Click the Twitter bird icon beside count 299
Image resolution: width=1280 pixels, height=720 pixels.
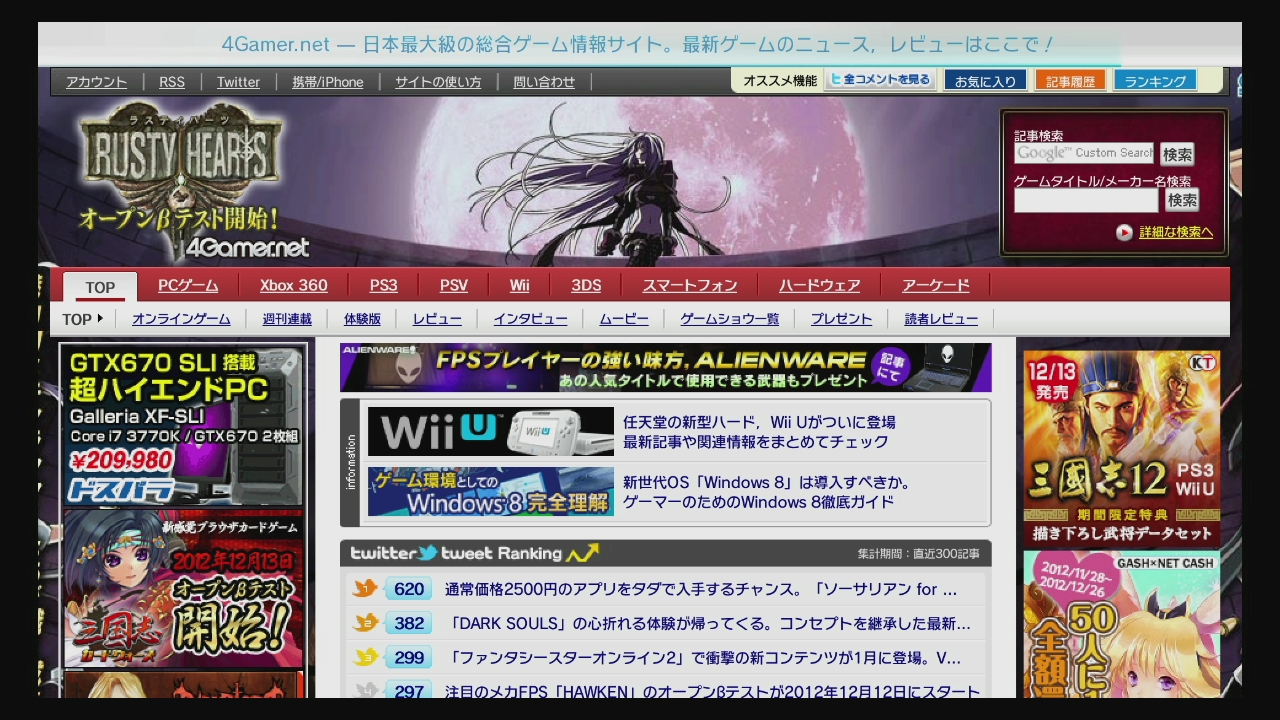coord(364,657)
